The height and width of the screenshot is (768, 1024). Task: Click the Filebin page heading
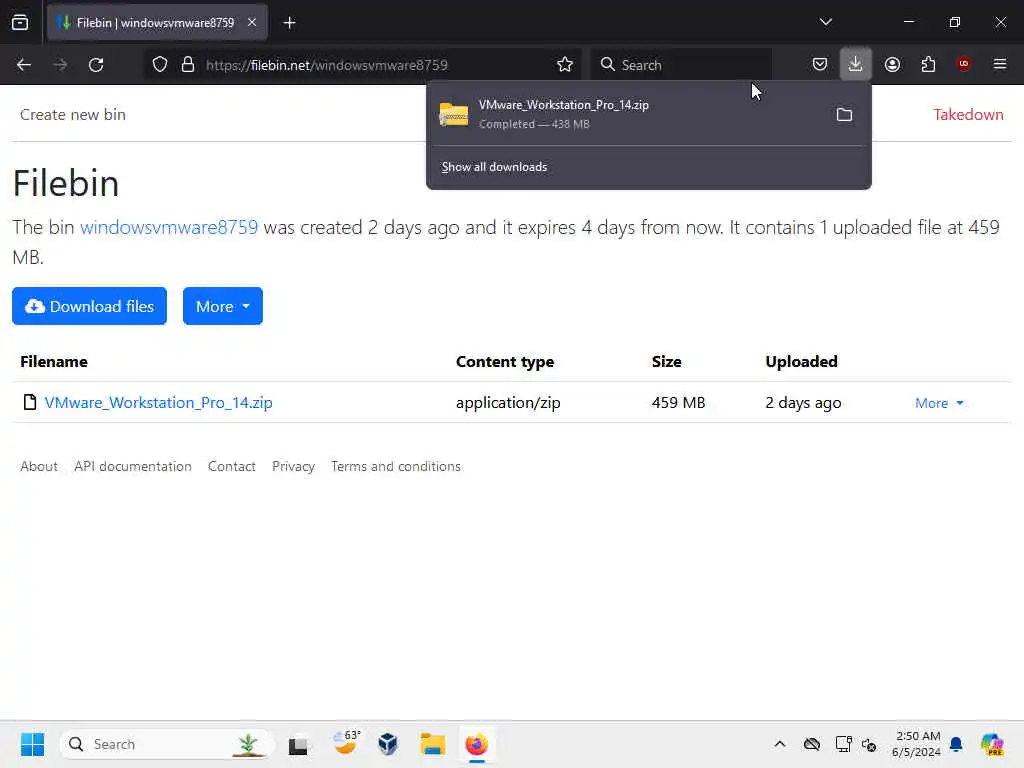66,183
